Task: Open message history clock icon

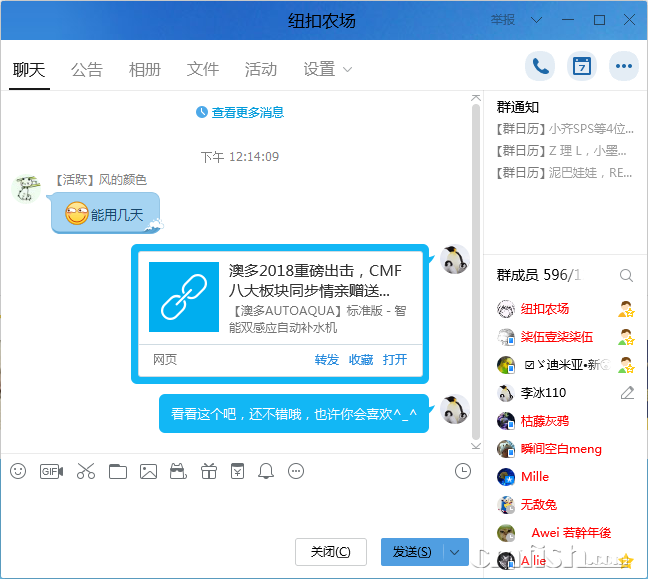Action: pos(462,471)
